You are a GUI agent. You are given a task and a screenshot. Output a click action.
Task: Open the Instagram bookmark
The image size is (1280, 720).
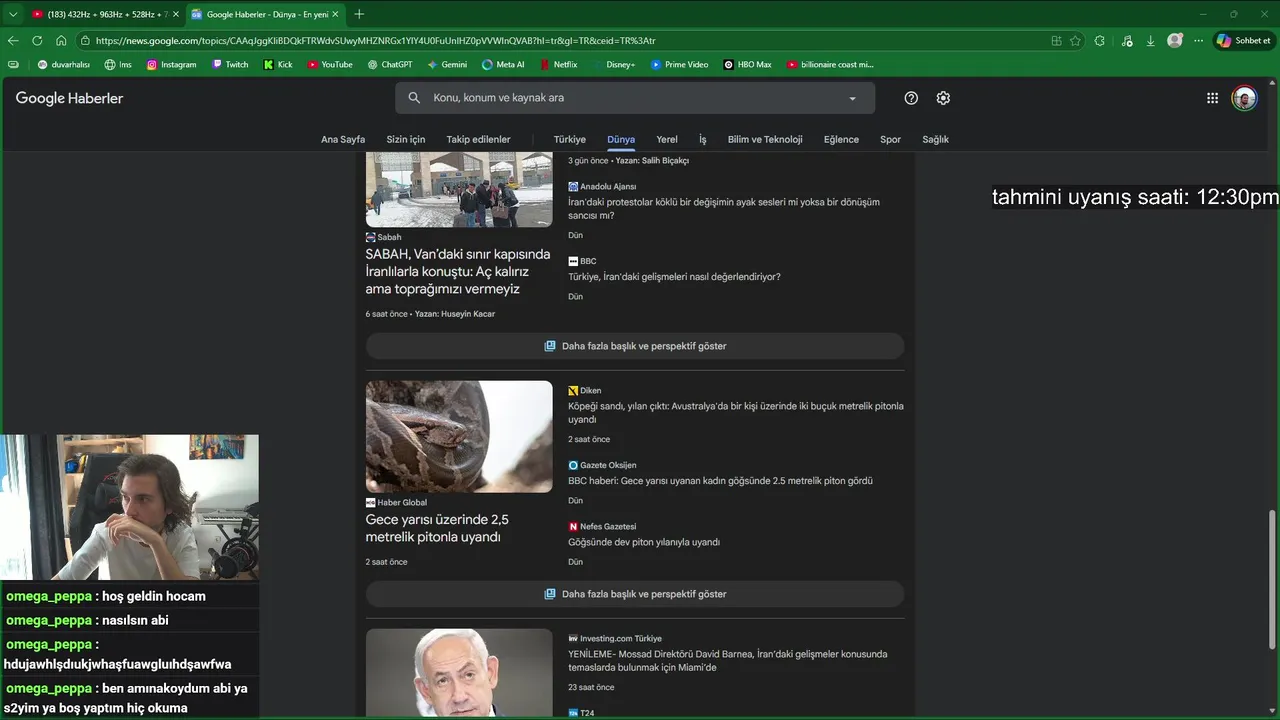point(171,64)
